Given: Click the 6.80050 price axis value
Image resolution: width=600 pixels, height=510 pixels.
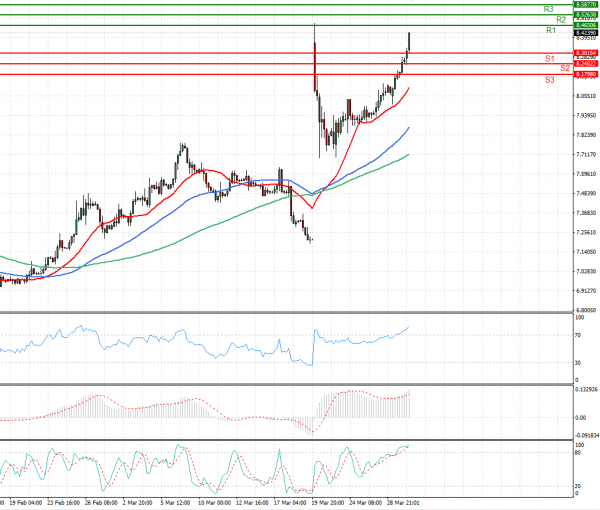Looking at the screenshot, I should [x=586, y=310].
